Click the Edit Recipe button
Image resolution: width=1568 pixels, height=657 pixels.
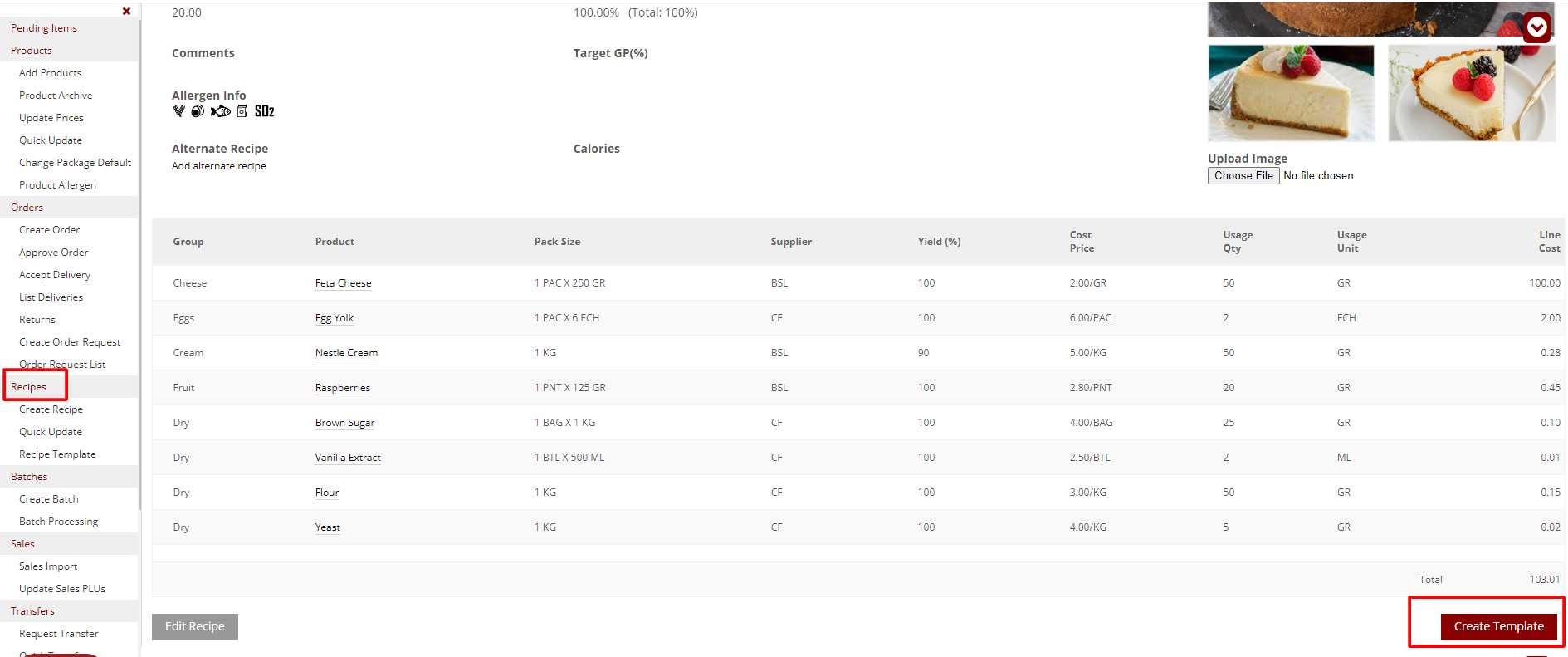195,627
